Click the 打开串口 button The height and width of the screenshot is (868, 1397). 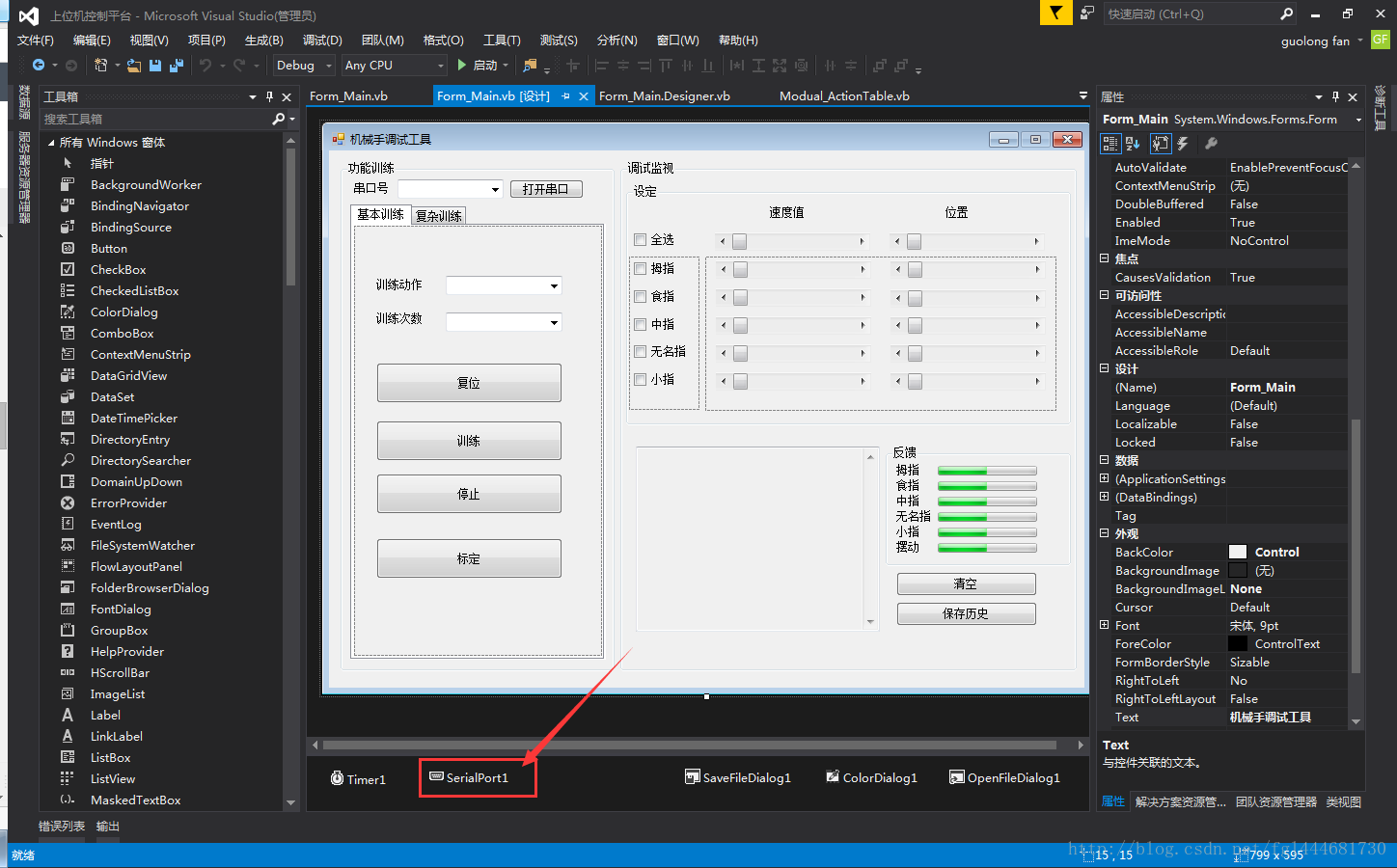tap(546, 189)
